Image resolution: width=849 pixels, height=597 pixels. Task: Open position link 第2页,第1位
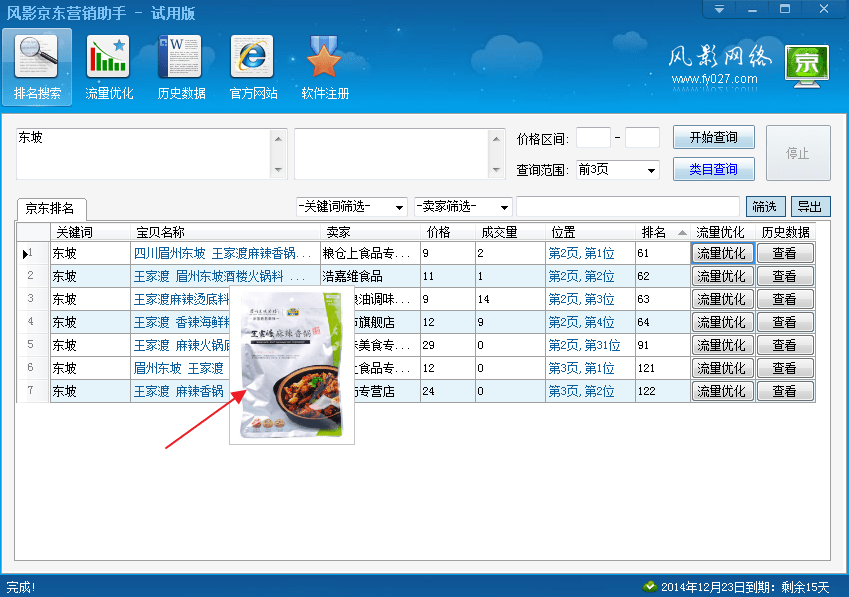tap(582, 253)
